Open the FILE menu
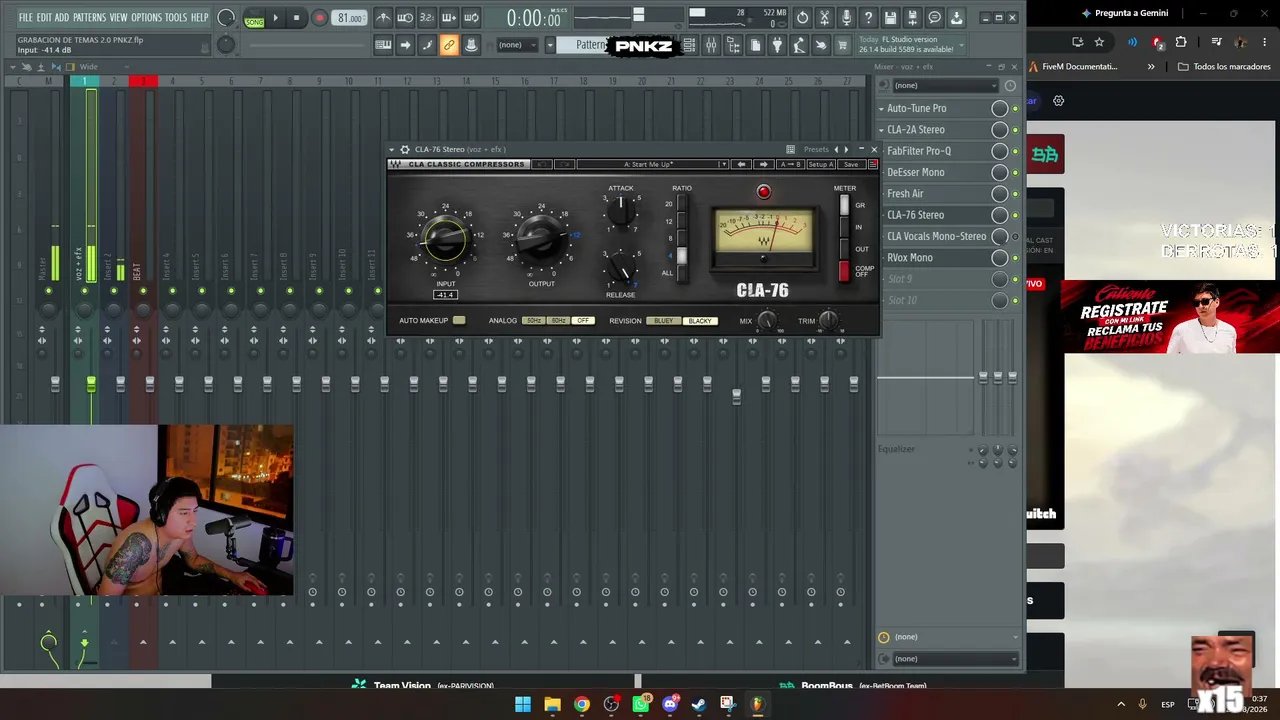The width and height of the screenshot is (1280, 720). pos(26,18)
